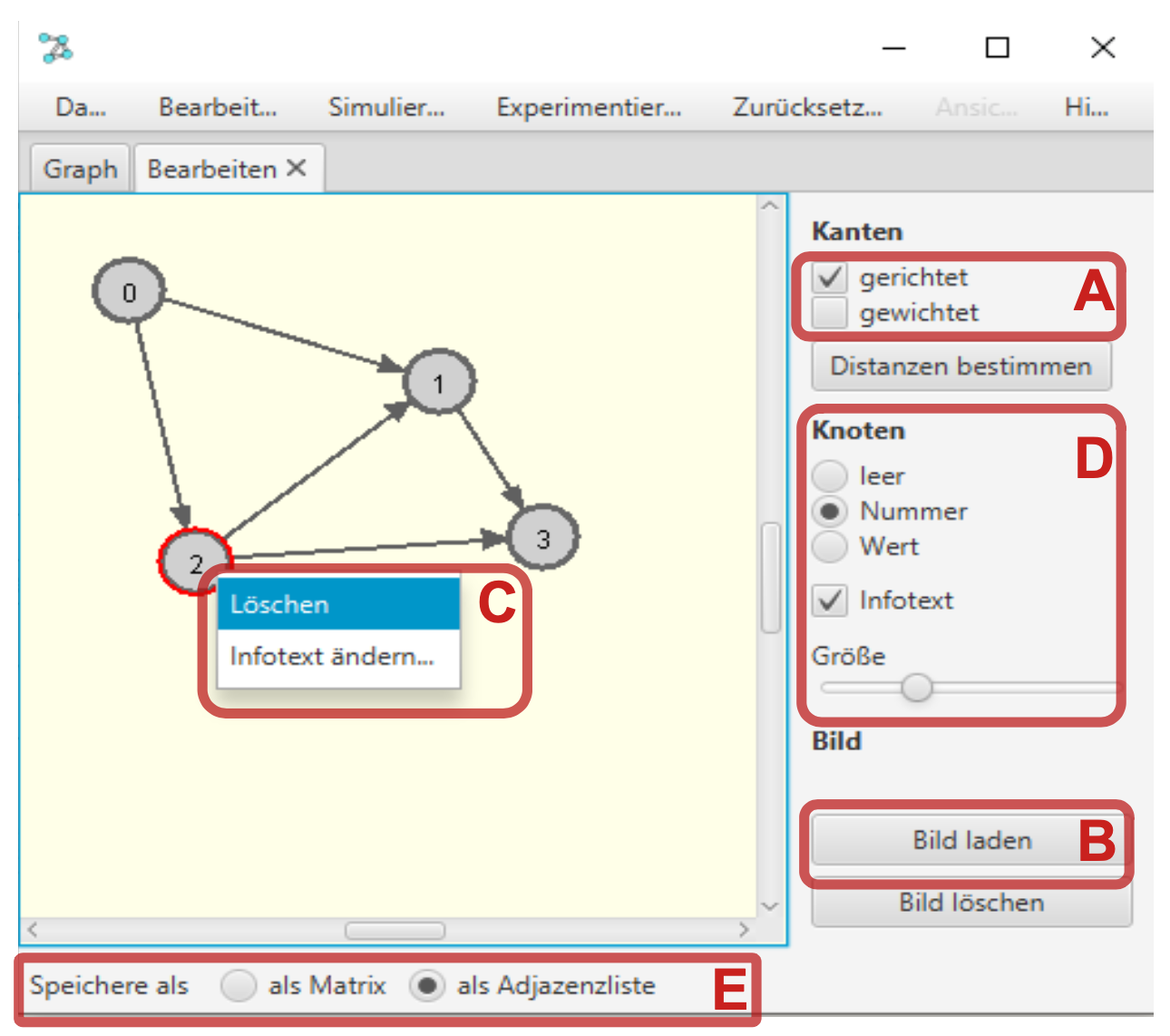Open the Simulier... menu
1170x1036 pixels.
click(x=386, y=107)
